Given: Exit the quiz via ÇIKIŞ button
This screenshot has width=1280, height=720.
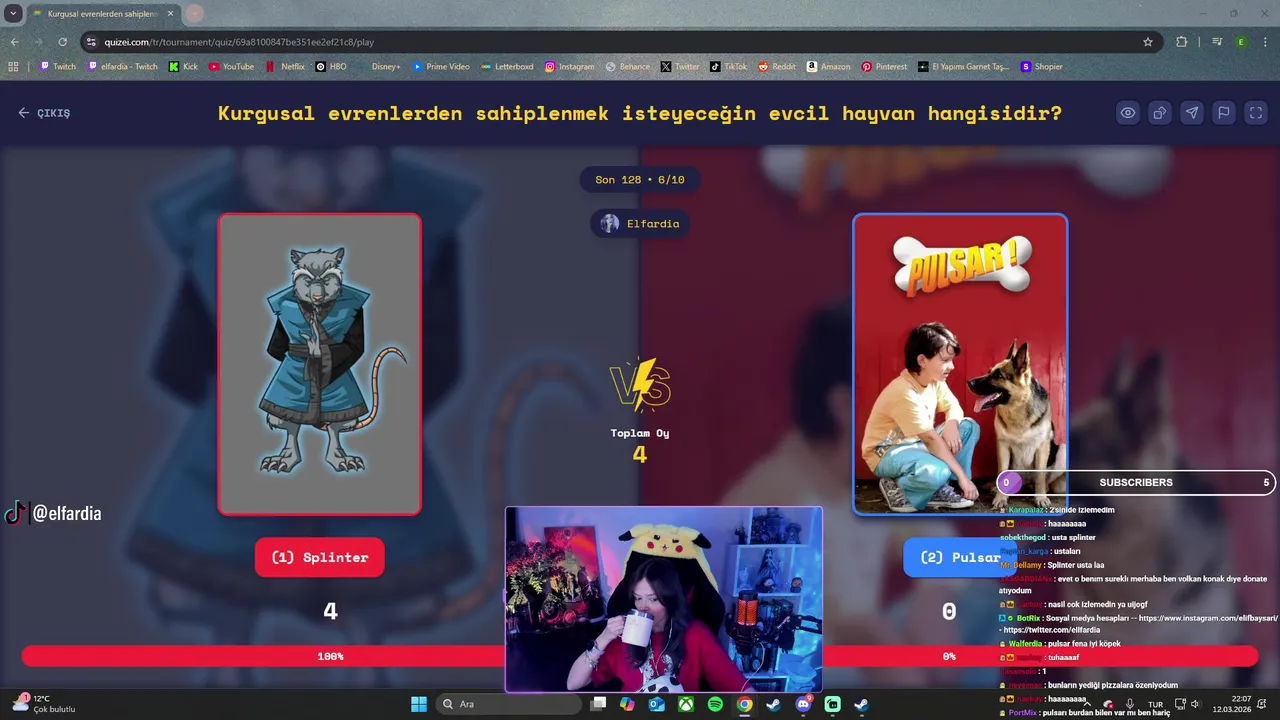Looking at the screenshot, I should [x=44, y=113].
